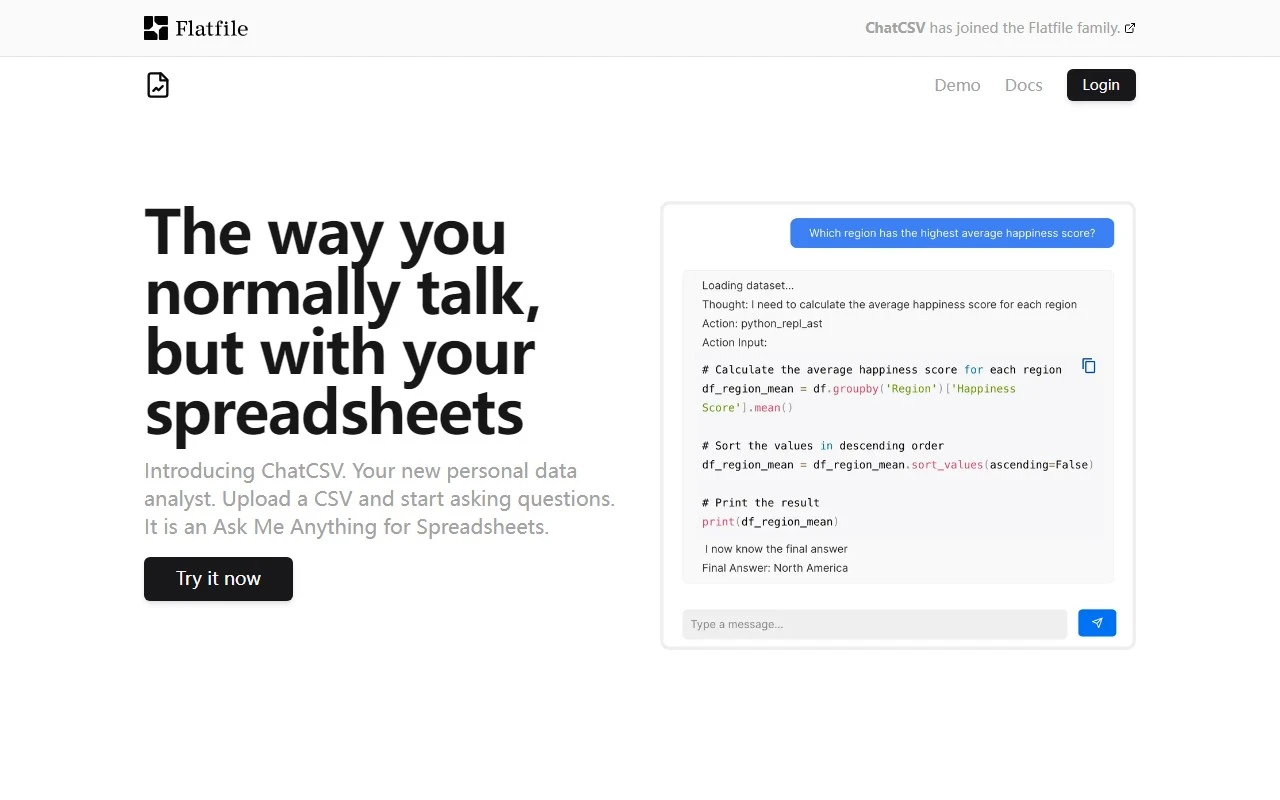The image size is (1280, 800).
Task: Click the '# Print the result' comment
Action: click(x=761, y=503)
